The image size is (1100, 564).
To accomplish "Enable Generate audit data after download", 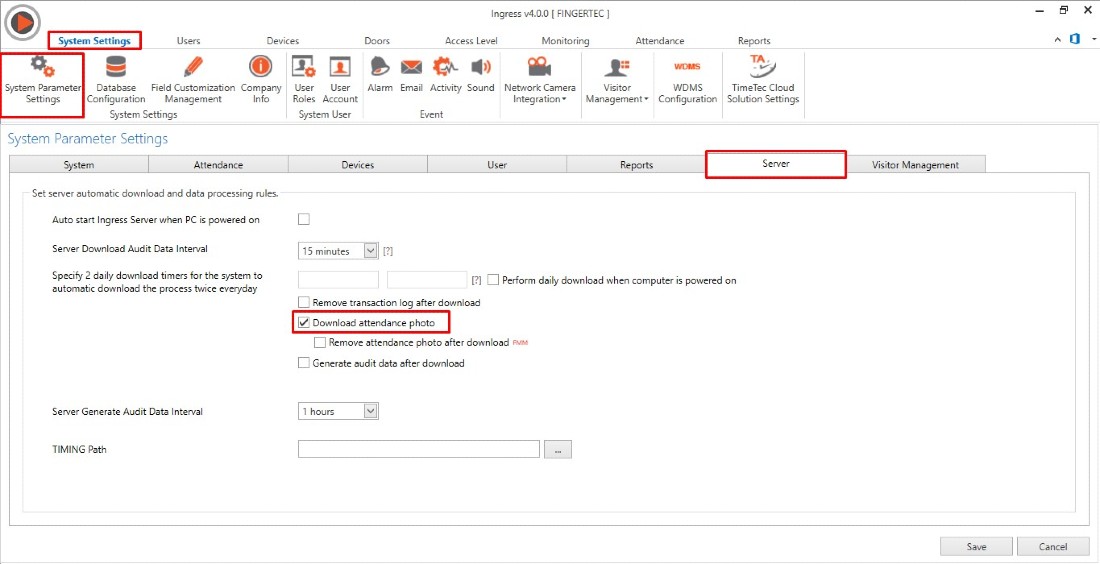I will coord(304,363).
